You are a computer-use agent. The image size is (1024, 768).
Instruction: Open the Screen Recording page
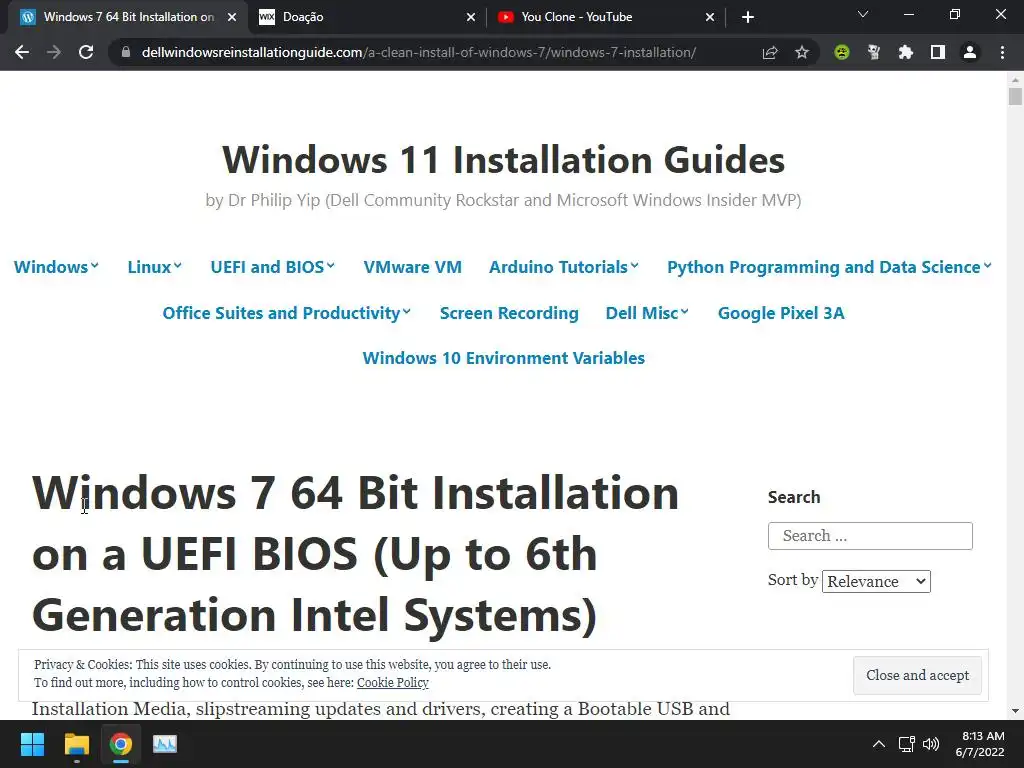[509, 313]
